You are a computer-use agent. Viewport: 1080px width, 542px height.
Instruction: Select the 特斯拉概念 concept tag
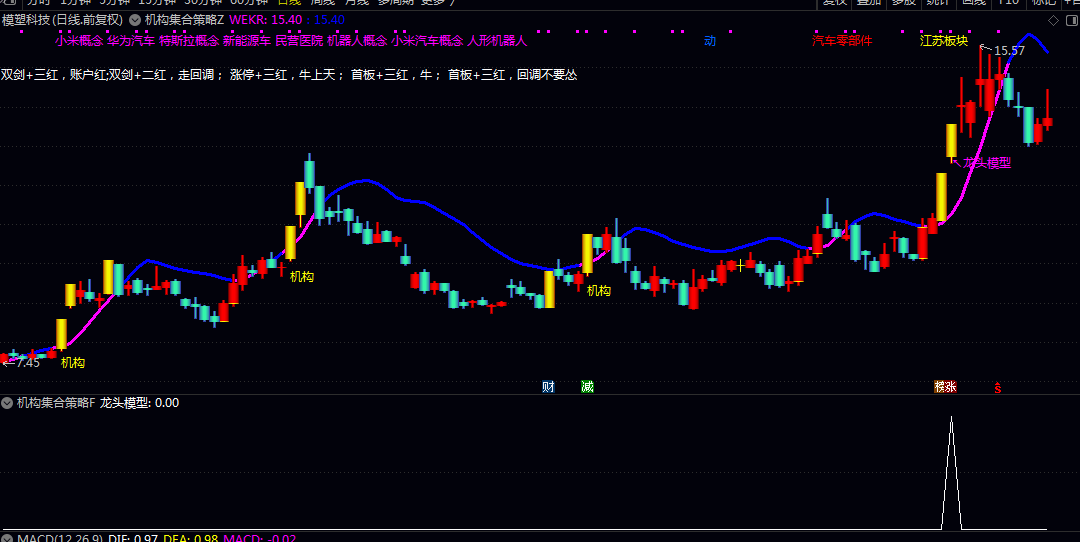[x=189, y=41]
